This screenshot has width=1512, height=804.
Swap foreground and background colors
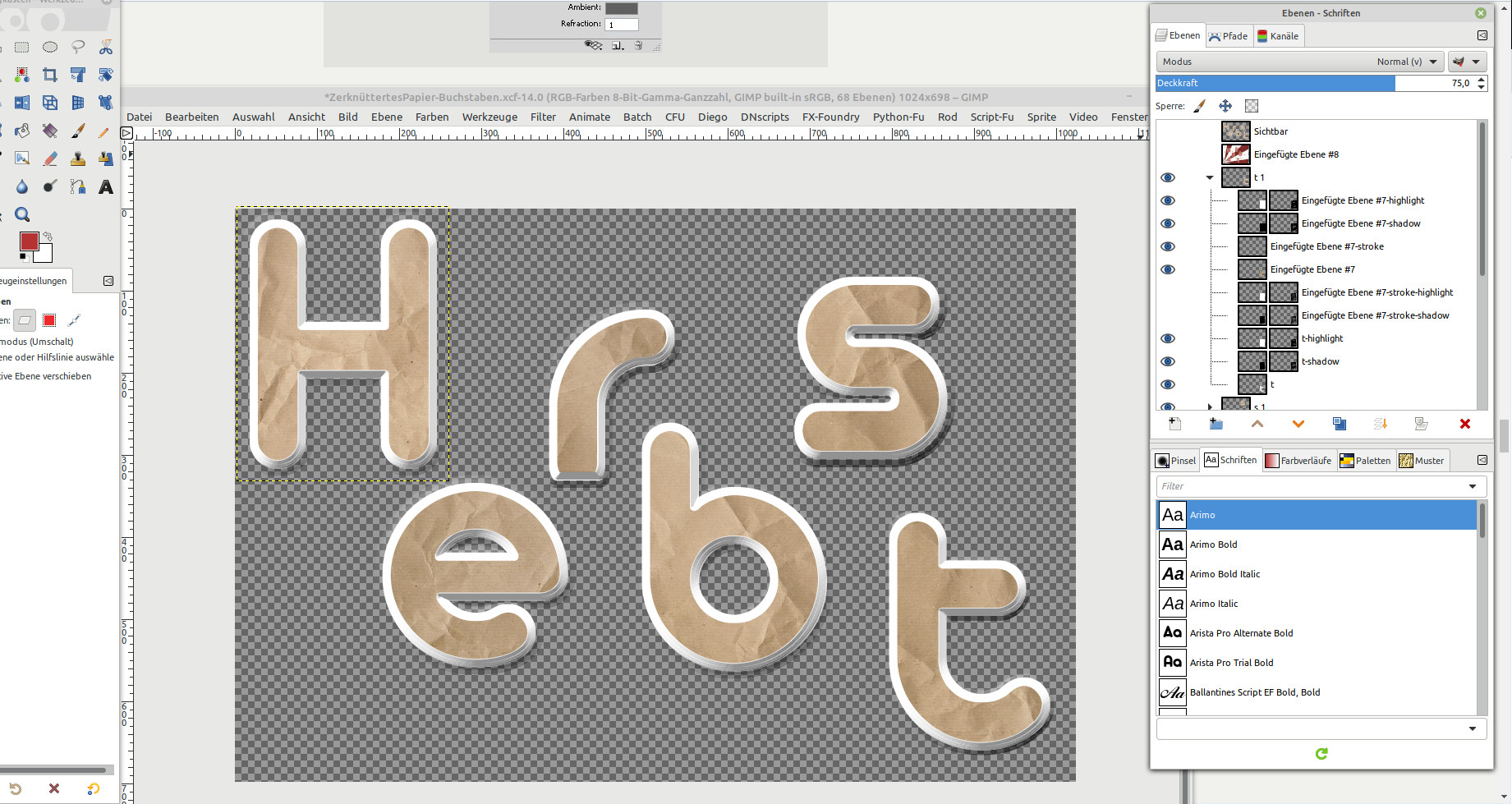(48, 237)
